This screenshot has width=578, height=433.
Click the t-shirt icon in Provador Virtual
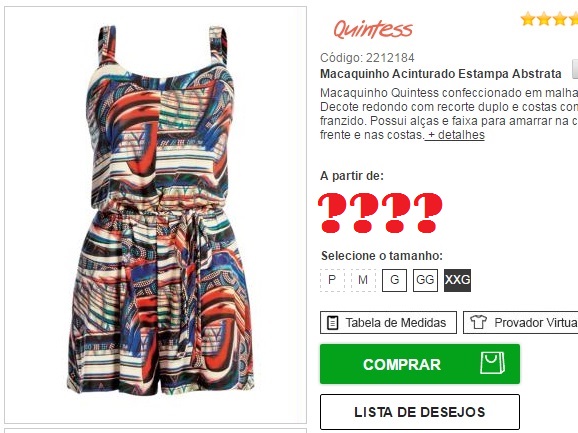click(478, 322)
